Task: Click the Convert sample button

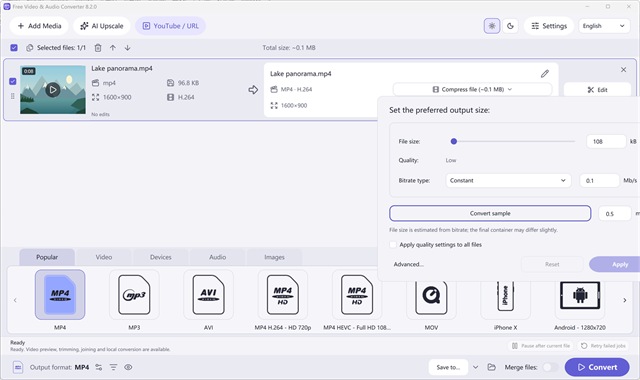Action: [490, 213]
